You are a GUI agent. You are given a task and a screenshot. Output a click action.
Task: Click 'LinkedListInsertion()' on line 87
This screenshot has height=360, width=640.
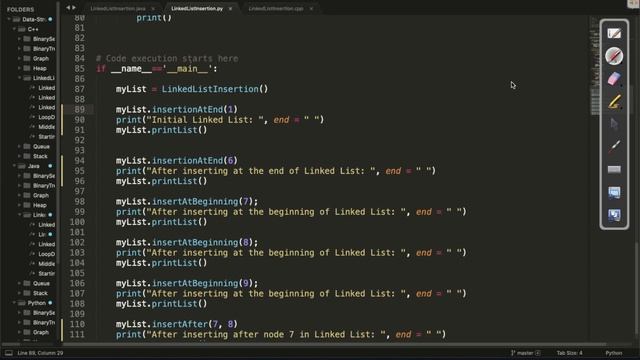coord(215,89)
